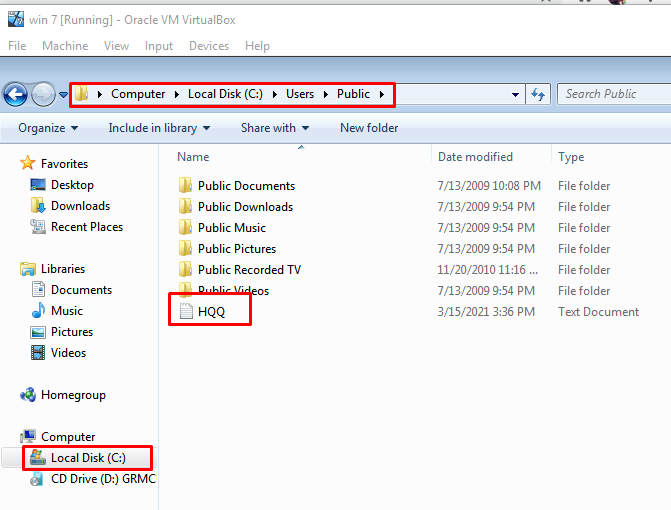Expand the address bar history dropdown arrow
The image size is (671, 510).
[515, 95]
